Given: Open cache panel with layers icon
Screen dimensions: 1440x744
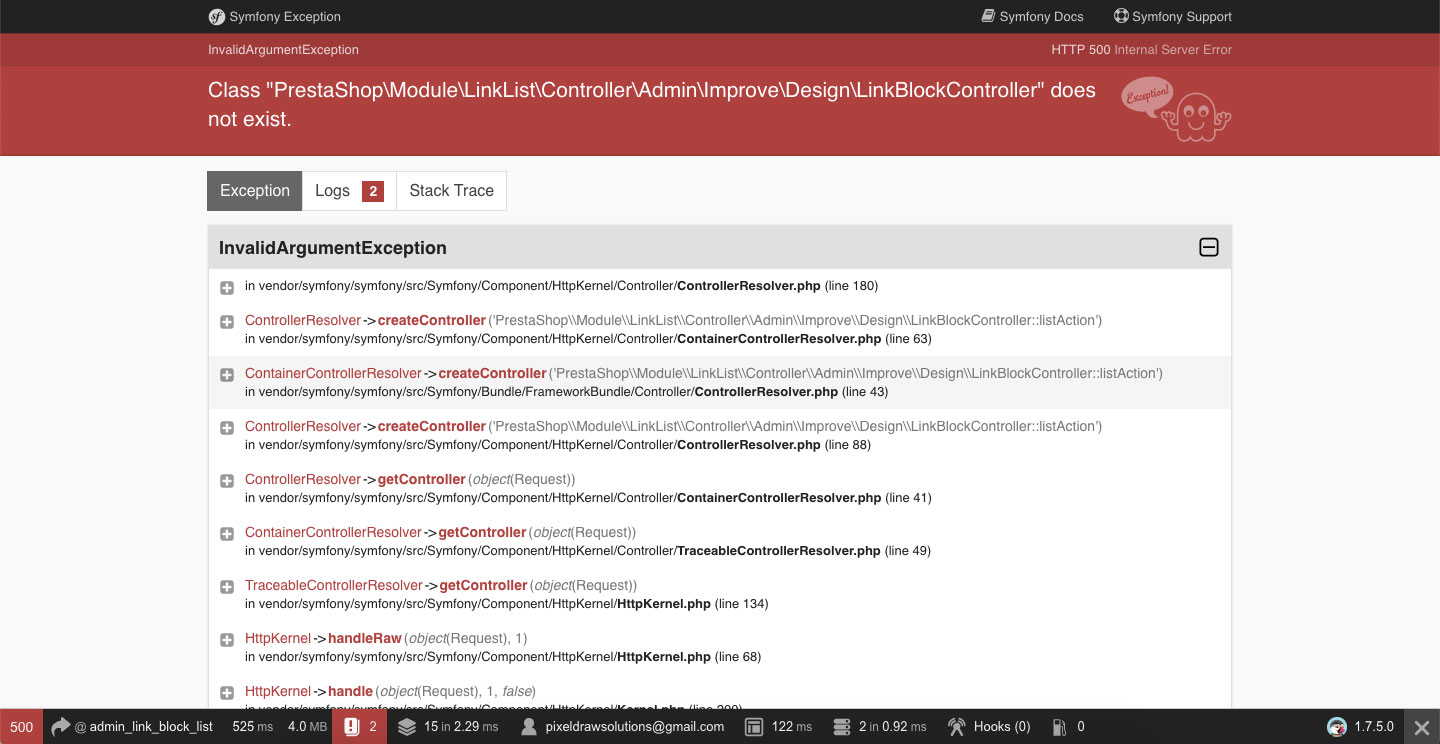Looking at the screenshot, I should (406, 727).
